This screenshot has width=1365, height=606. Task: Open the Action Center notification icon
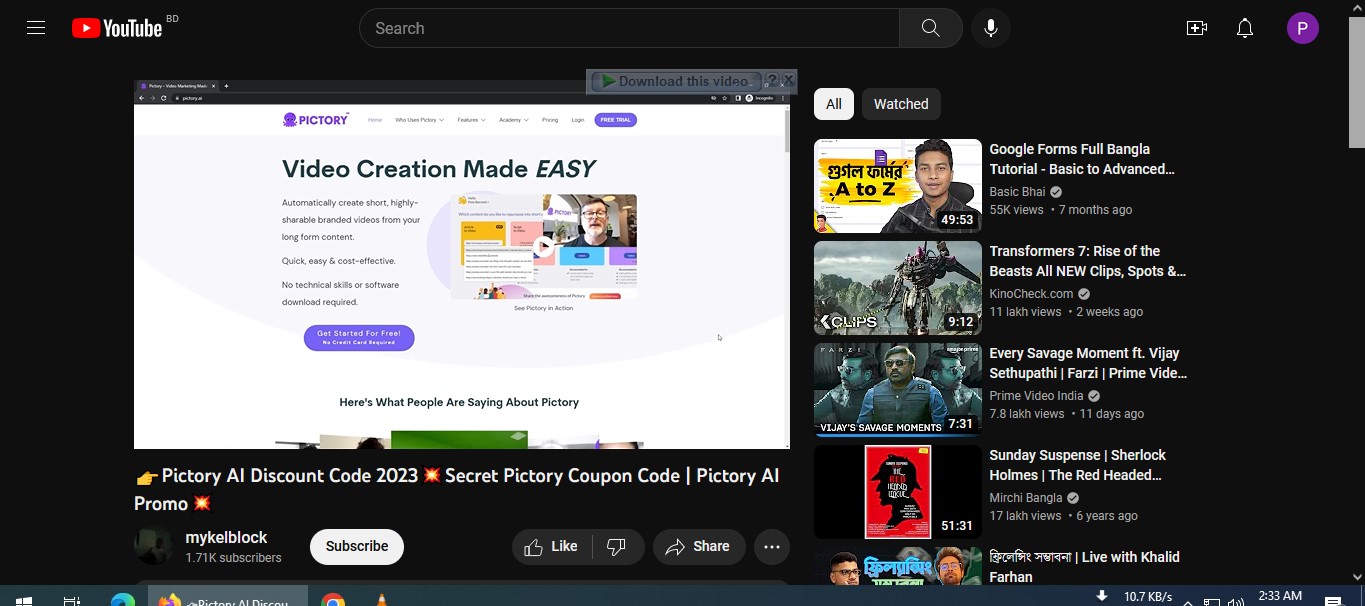click(1332, 599)
